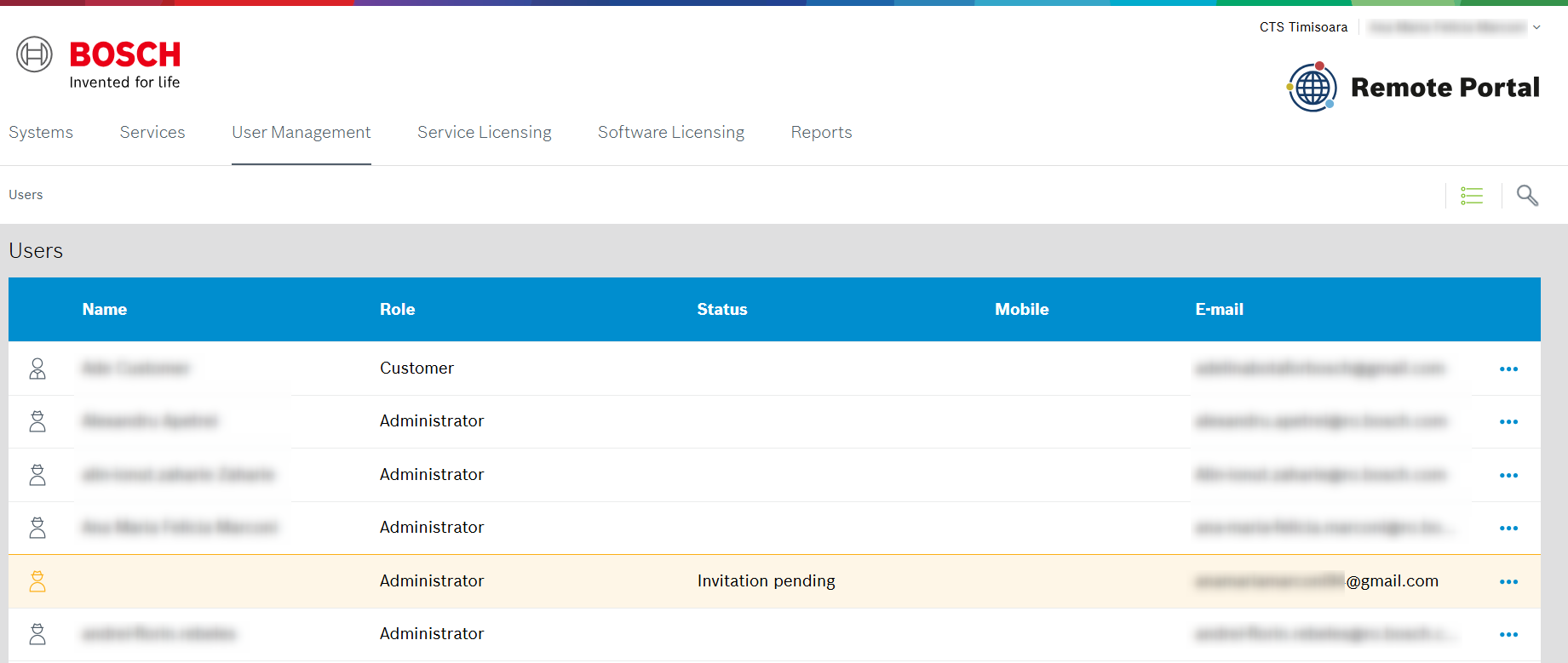Select the Services tab
This screenshot has width=1568, height=663.
(152, 132)
